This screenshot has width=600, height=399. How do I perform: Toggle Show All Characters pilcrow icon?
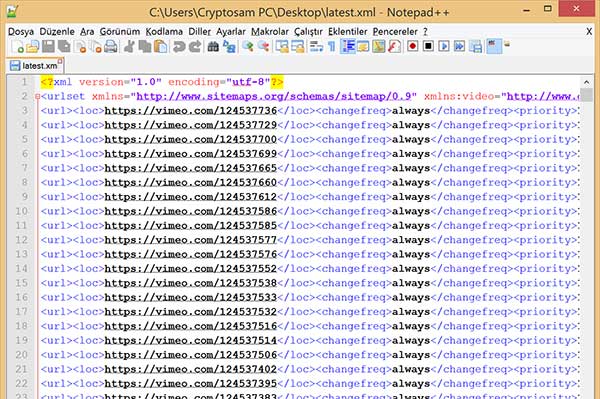(331, 46)
